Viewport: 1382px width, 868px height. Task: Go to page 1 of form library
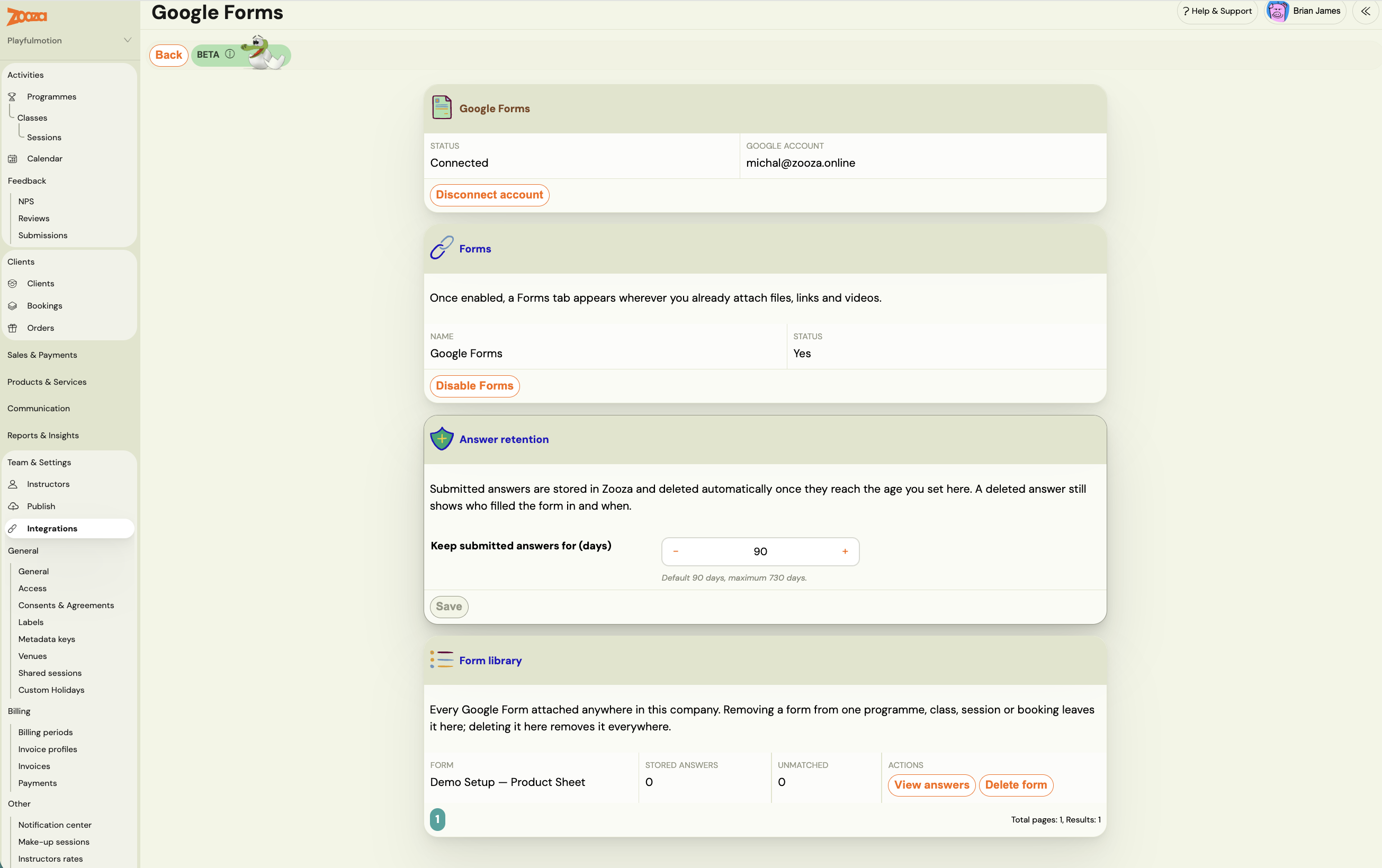coord(437,819)
